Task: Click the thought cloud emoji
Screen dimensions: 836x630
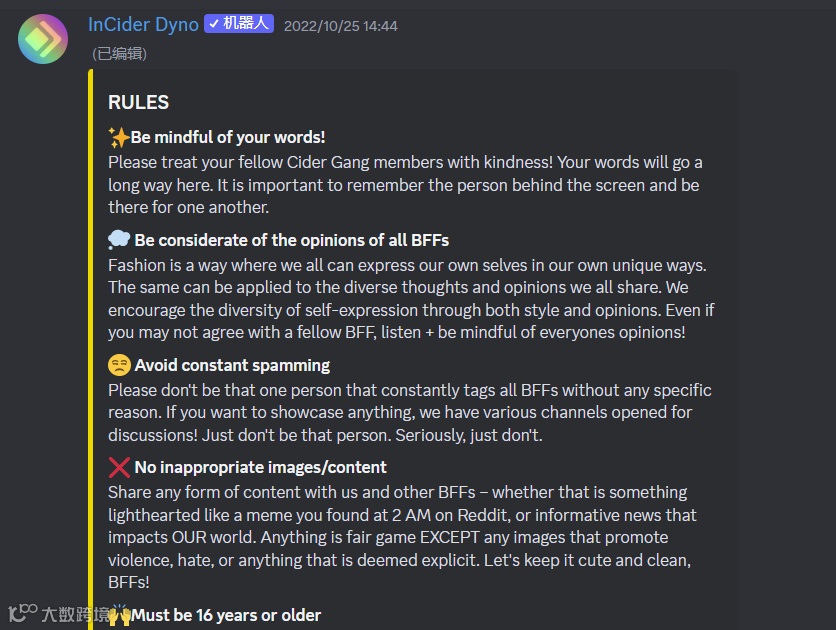Action: tap(119, 240)
